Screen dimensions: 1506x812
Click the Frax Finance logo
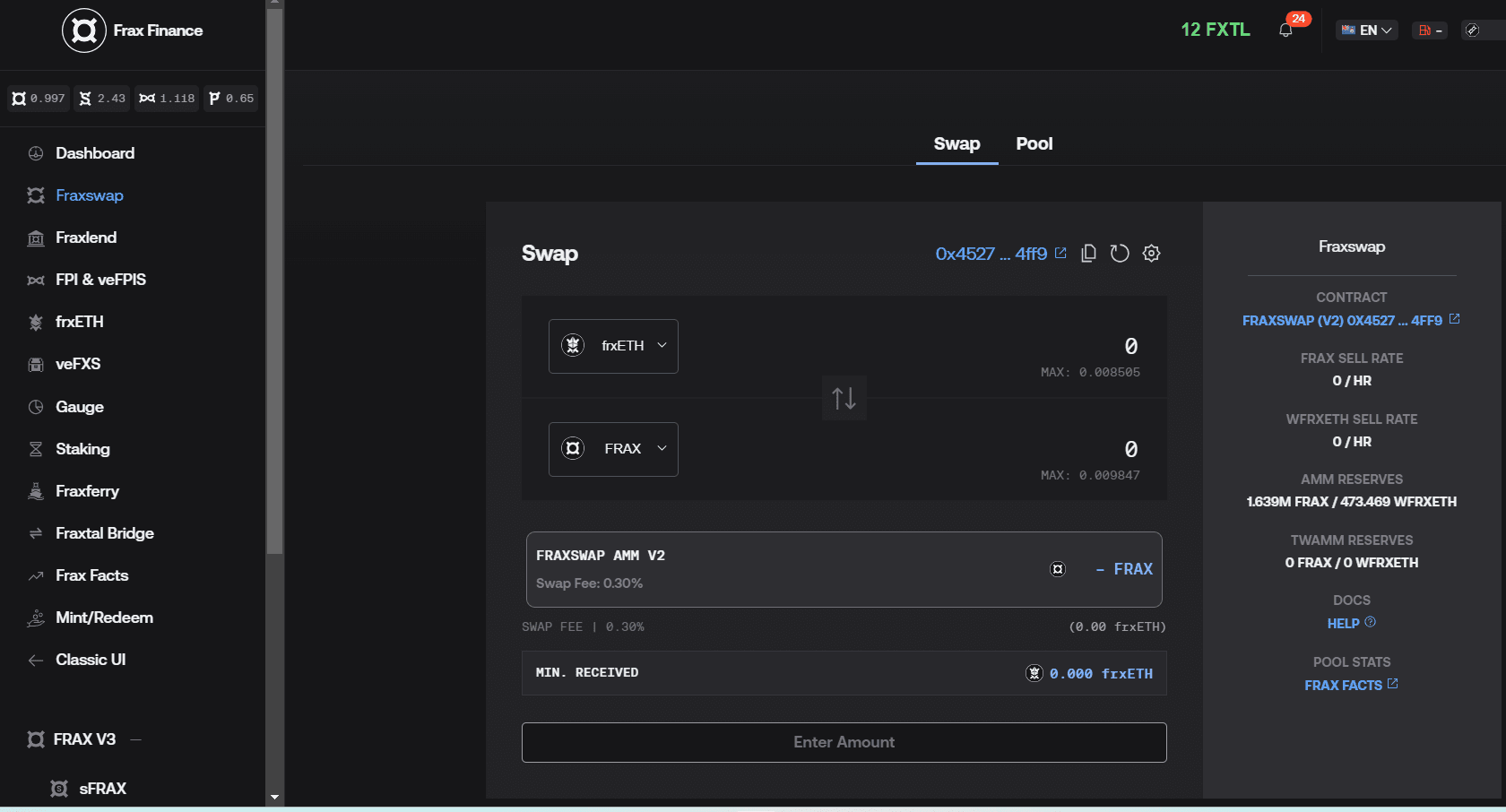coord(133,30)
